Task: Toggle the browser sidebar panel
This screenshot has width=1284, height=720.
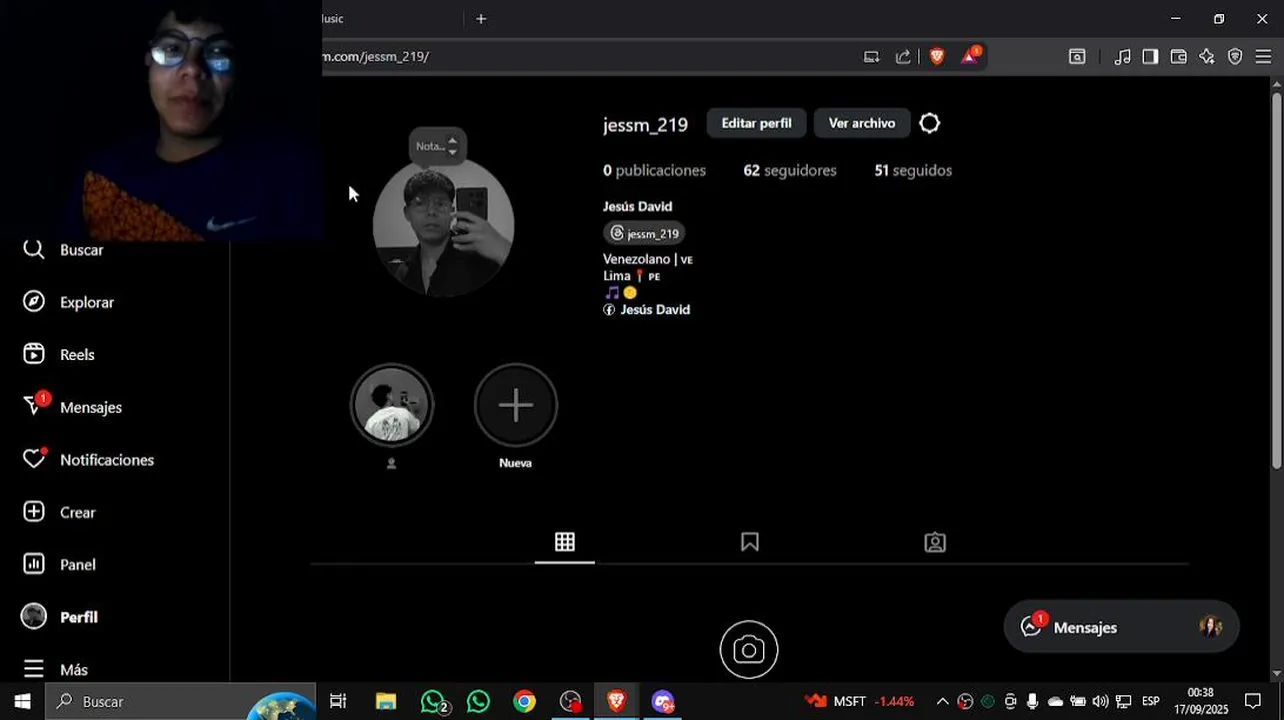Action: 1150,57
